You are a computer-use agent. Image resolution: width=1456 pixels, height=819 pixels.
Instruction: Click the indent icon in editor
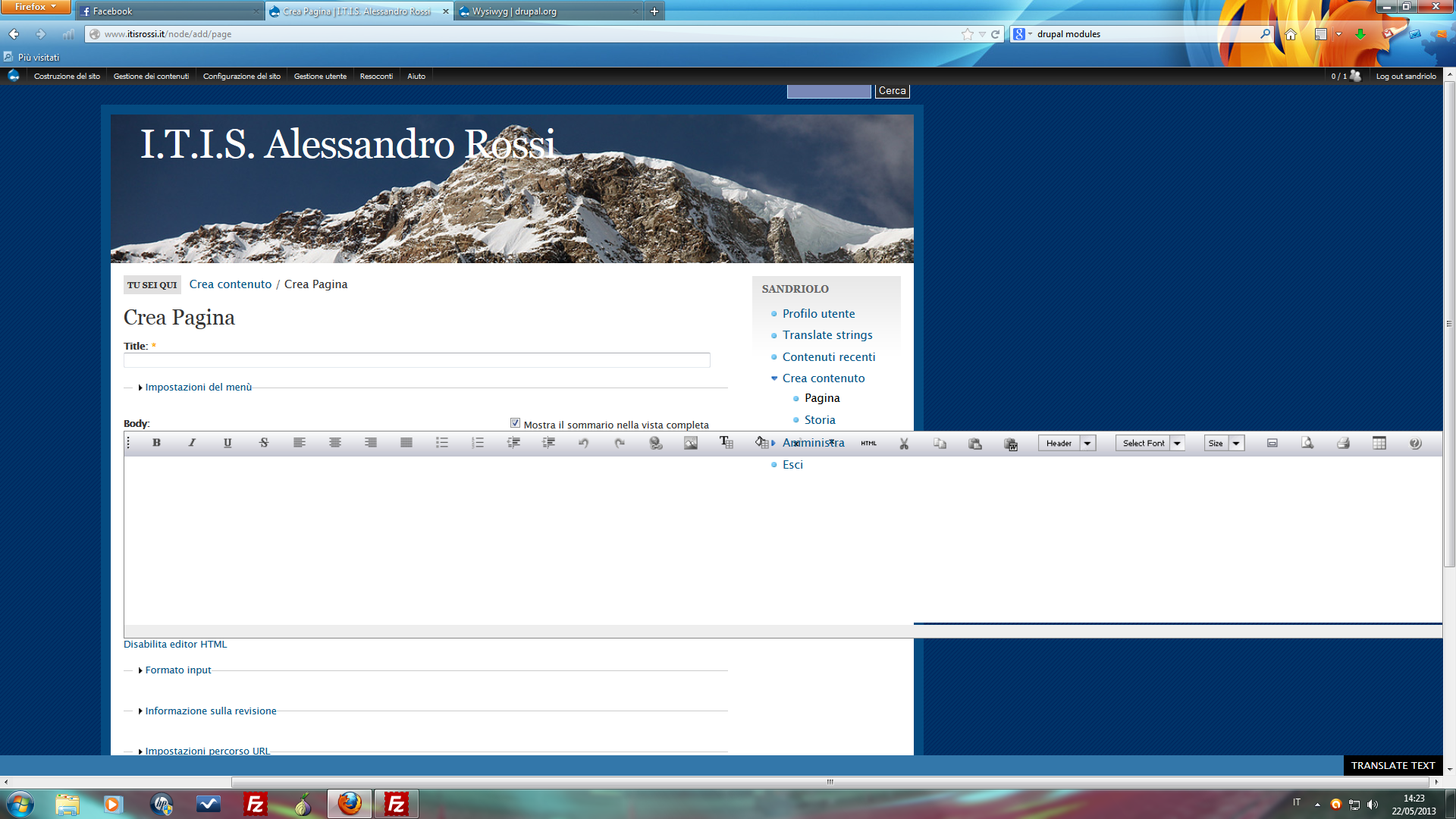(x=549, y=443)
